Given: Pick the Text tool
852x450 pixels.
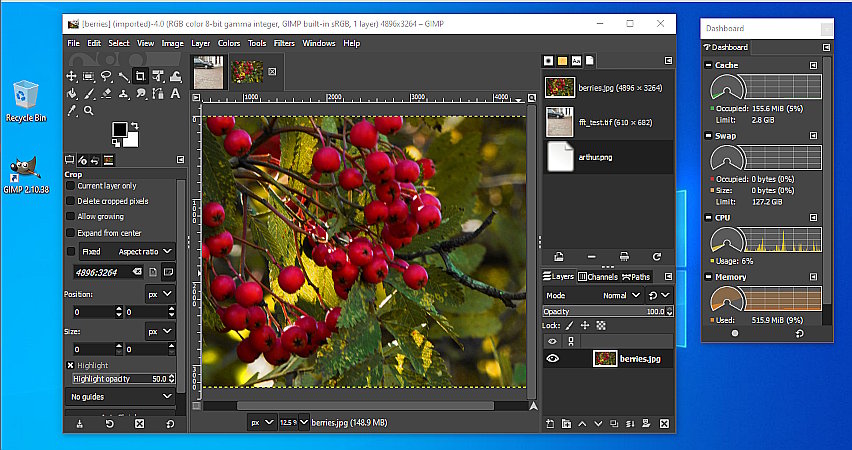Looking at the screenshot, I should (x=175, y=93).
